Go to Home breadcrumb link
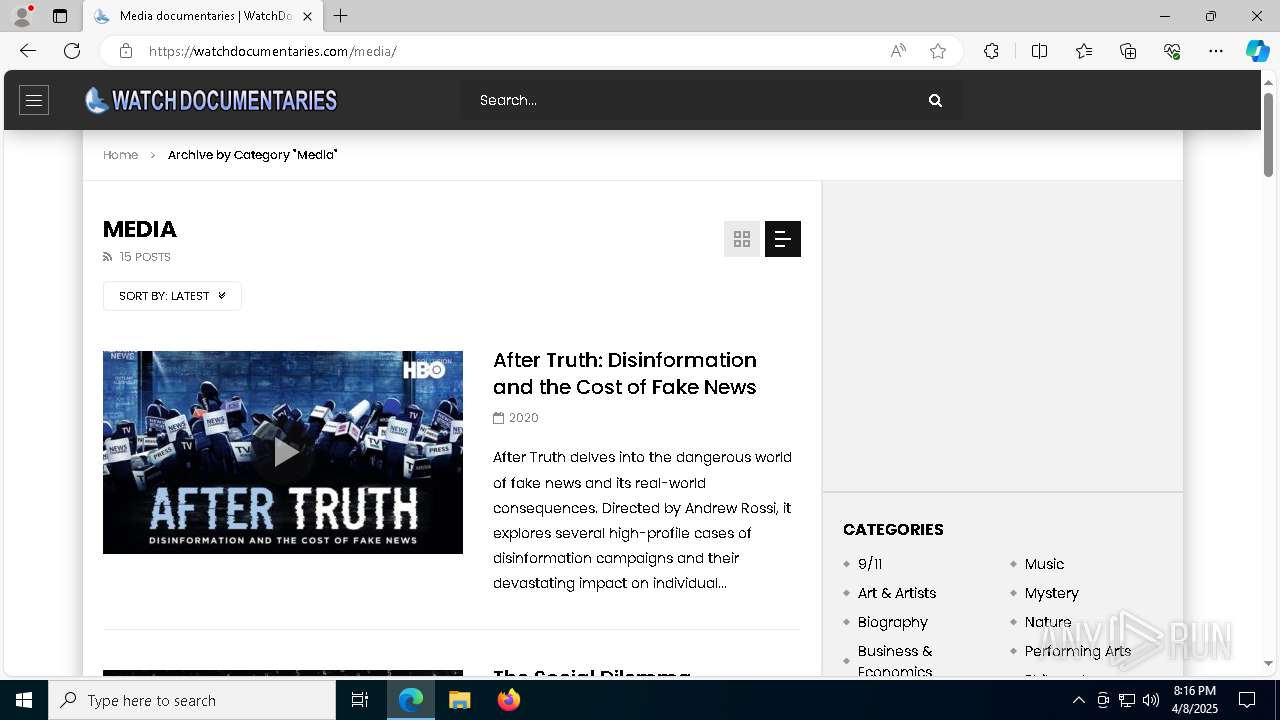 (120, 155)
